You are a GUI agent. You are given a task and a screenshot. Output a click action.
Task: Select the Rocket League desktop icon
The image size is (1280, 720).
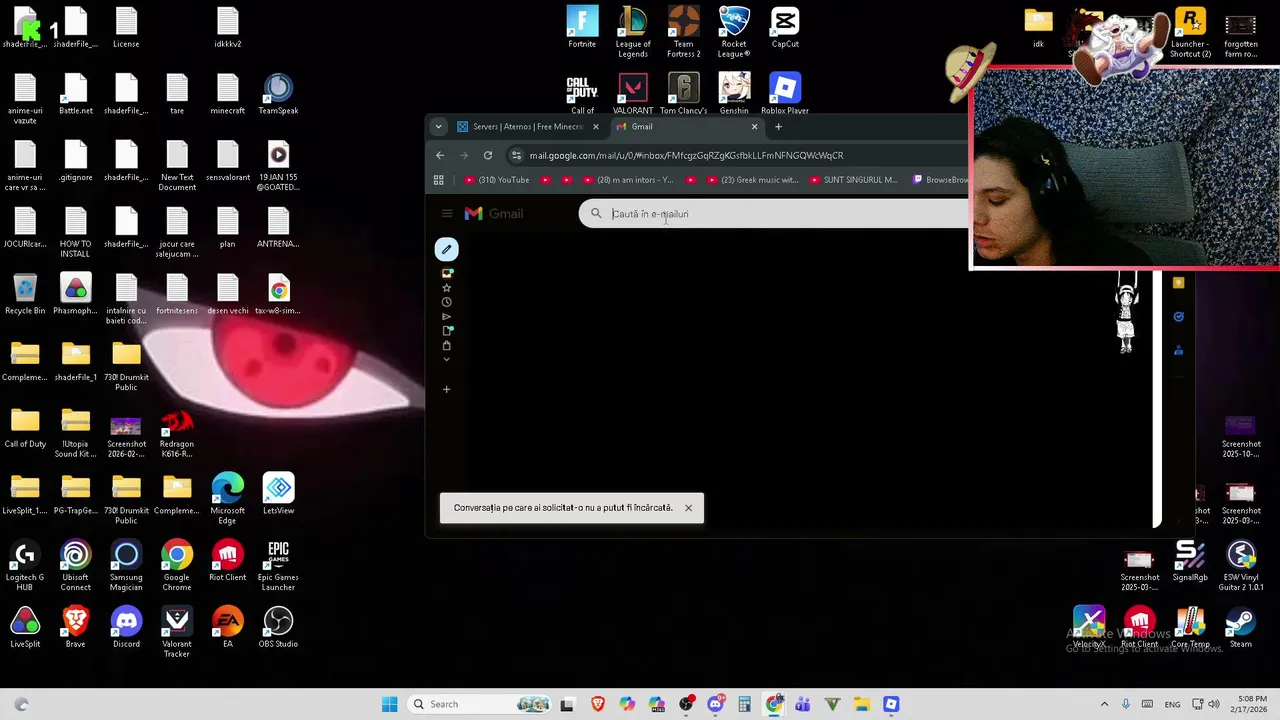pyautogui.click(x=734, y=32)
